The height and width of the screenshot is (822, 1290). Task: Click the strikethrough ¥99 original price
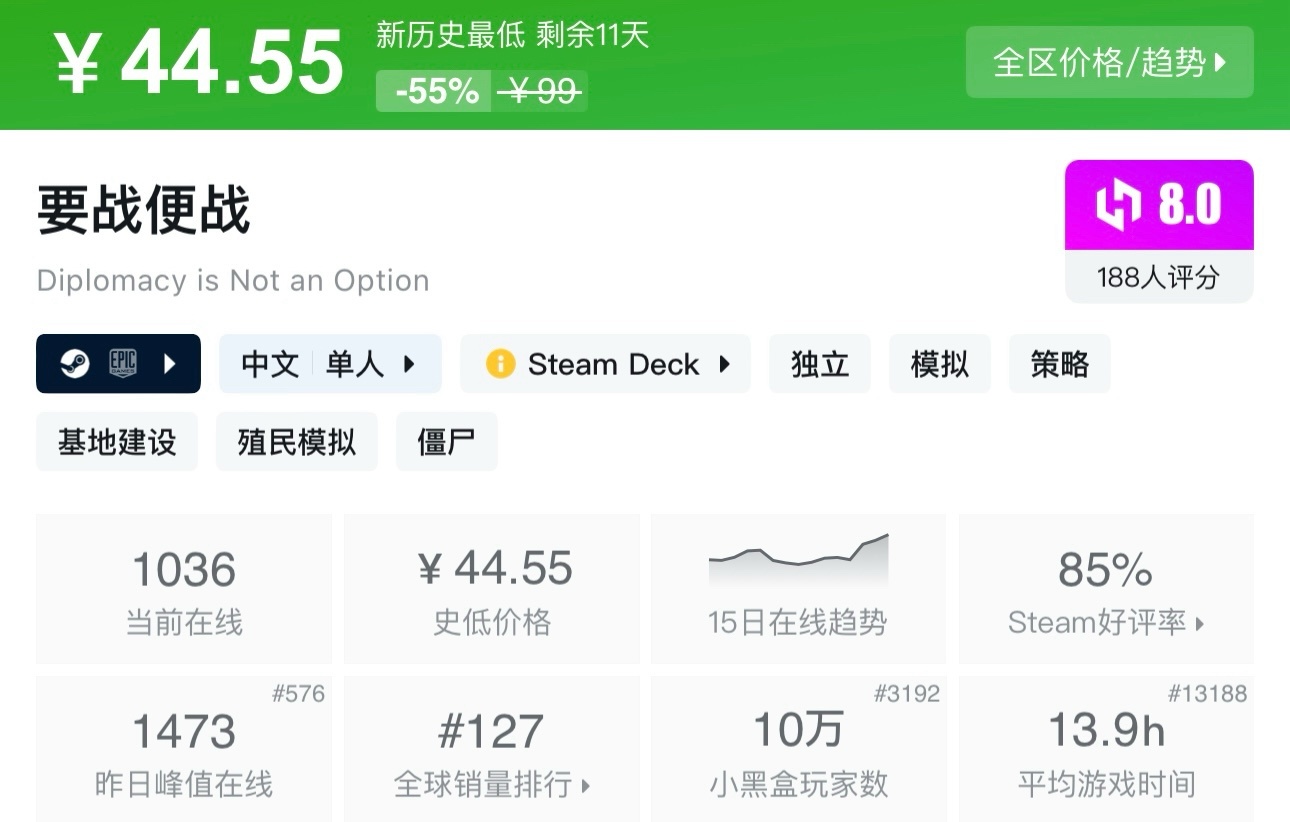pos(538,91)
